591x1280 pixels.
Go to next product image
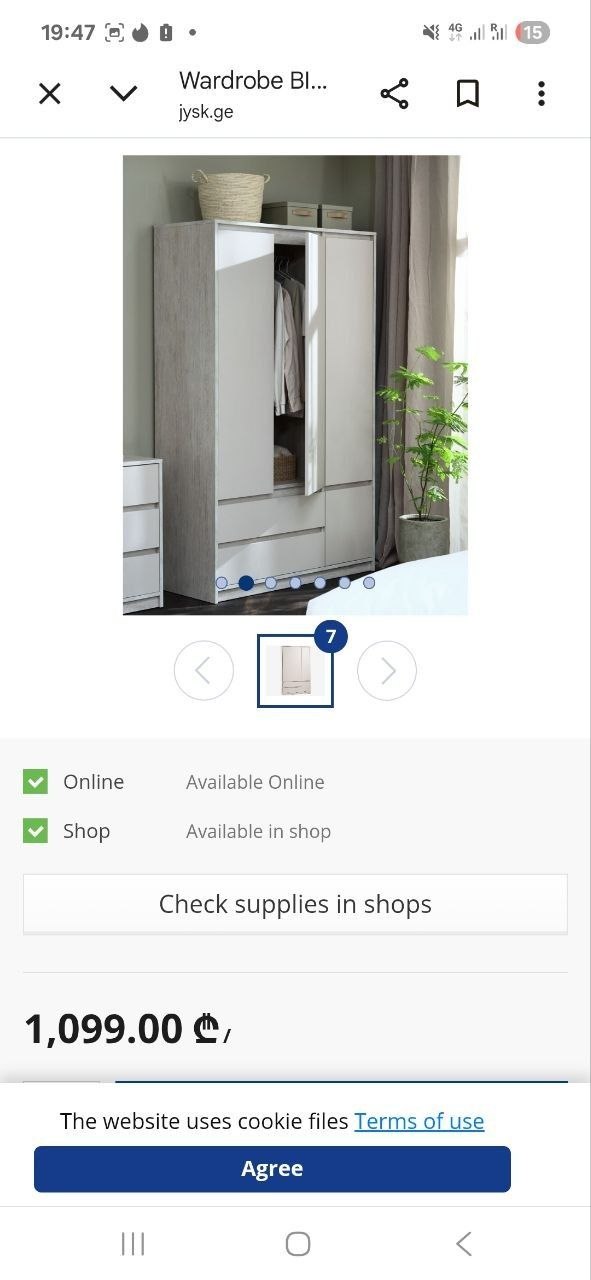click(387, 671)
